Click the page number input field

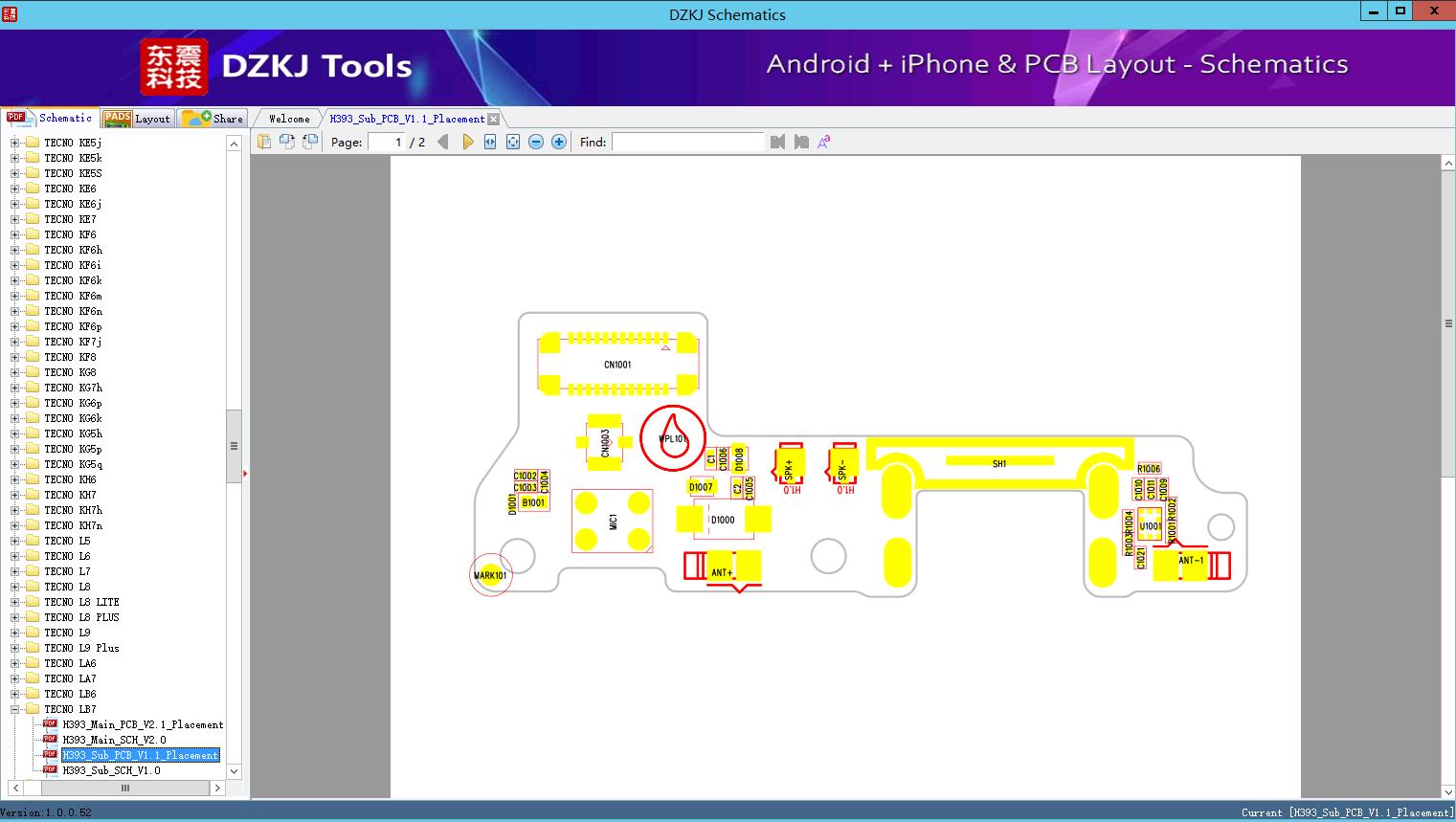[x=388, y=142]
